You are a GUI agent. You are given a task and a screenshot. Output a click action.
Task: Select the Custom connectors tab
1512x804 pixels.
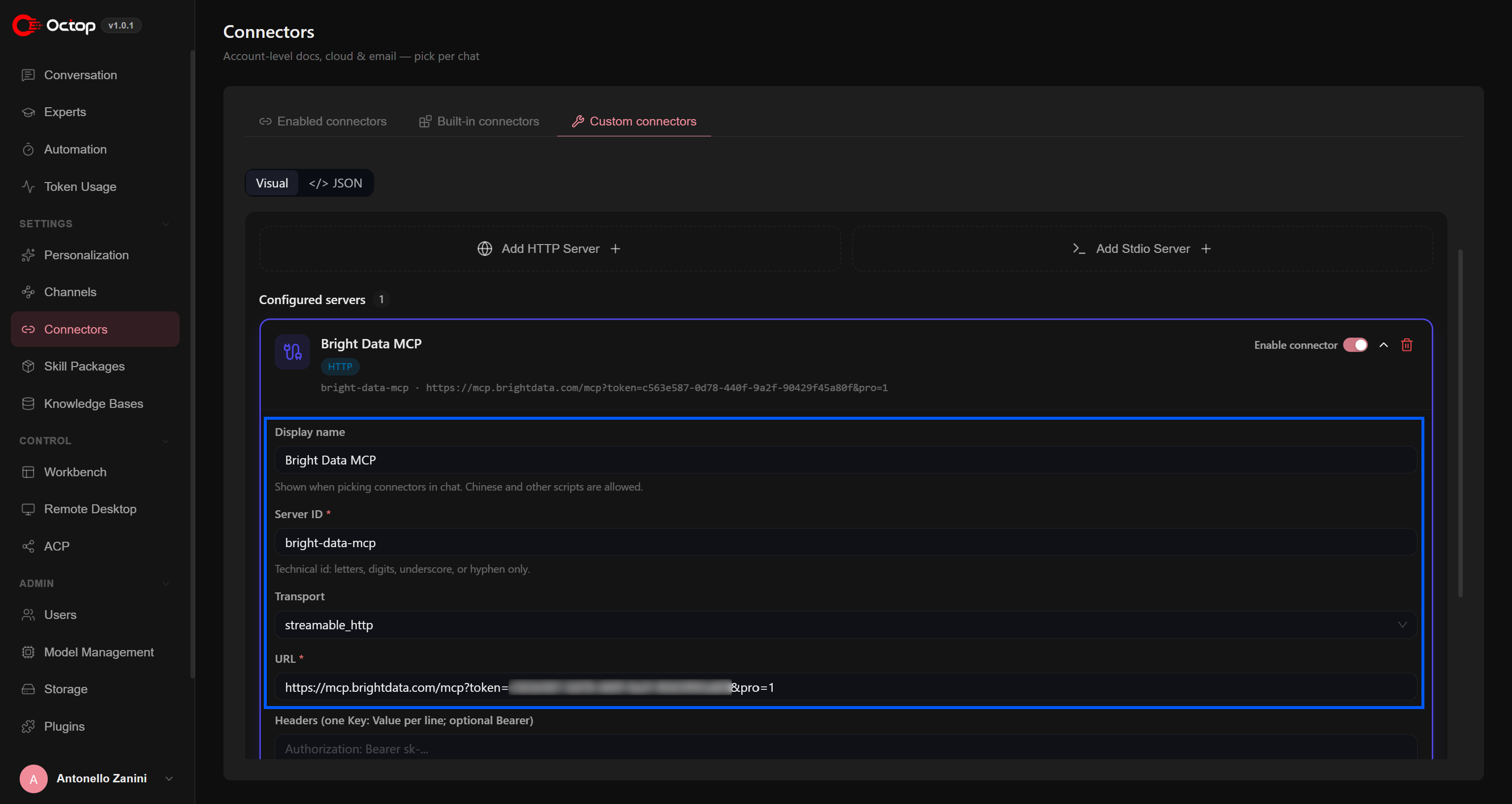tap(634, 122)
